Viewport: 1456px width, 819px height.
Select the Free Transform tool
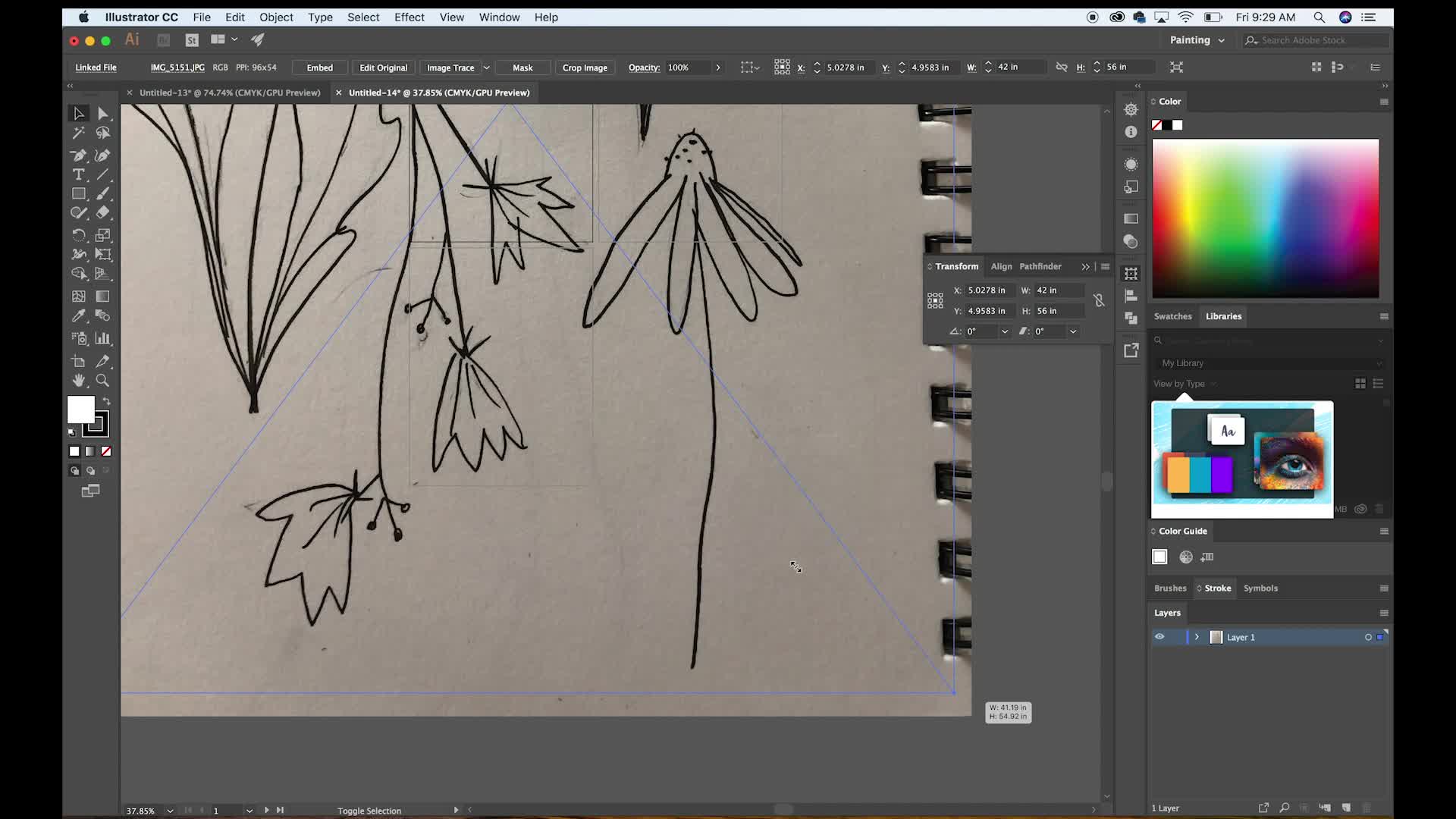[103, 255]
